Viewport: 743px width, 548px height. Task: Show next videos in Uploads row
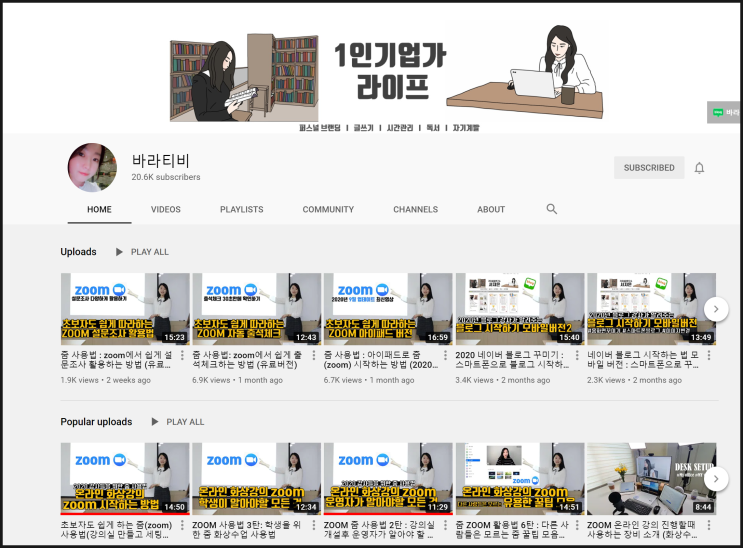pyautogui.click(x=716, y=309)
